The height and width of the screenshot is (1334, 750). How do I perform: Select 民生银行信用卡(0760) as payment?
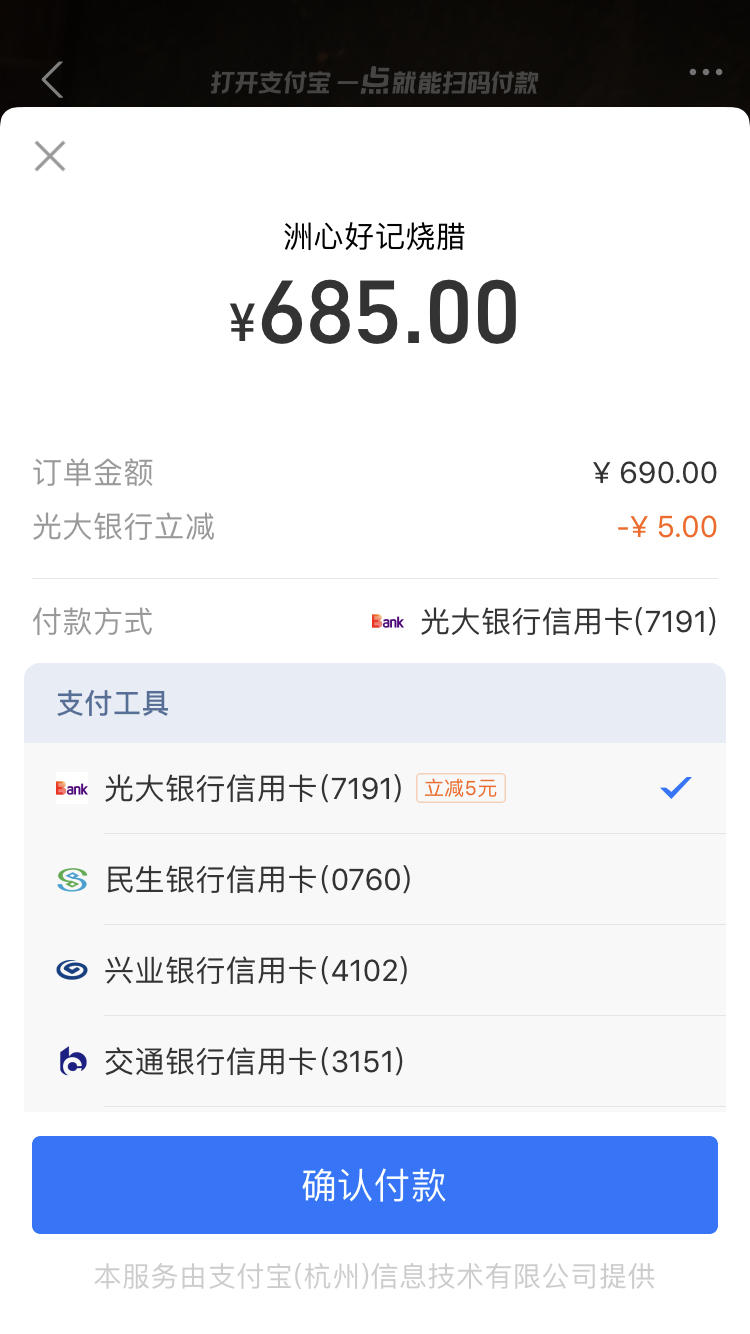click(375, 879)
